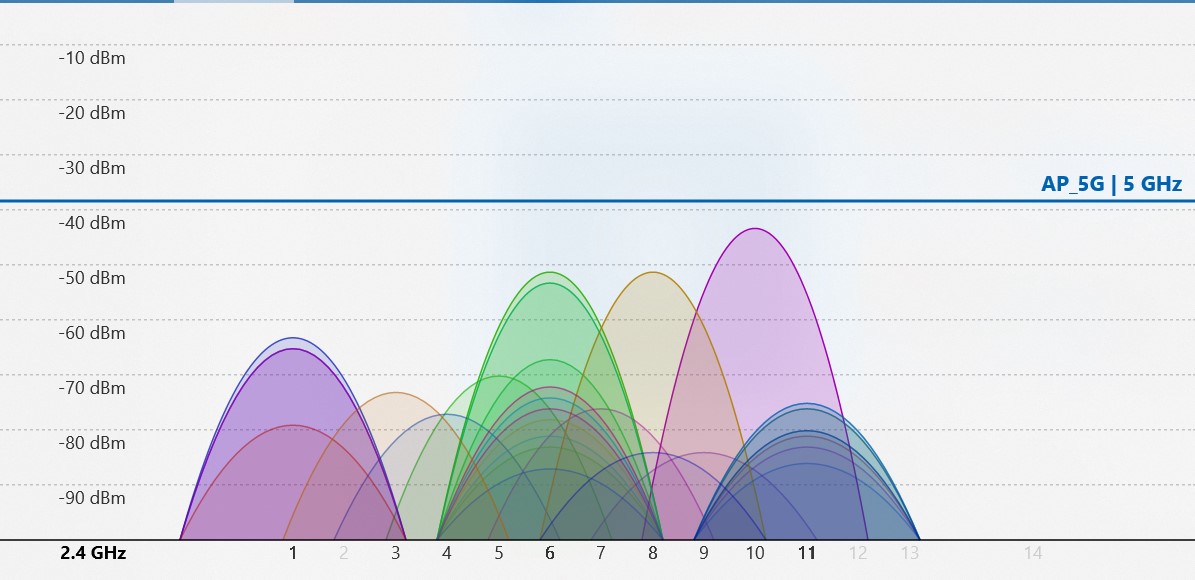The height and width of the screenshot is (580, 1195).
Task: Select the tallest green network curve peak on channel 6
Action: 549,272
